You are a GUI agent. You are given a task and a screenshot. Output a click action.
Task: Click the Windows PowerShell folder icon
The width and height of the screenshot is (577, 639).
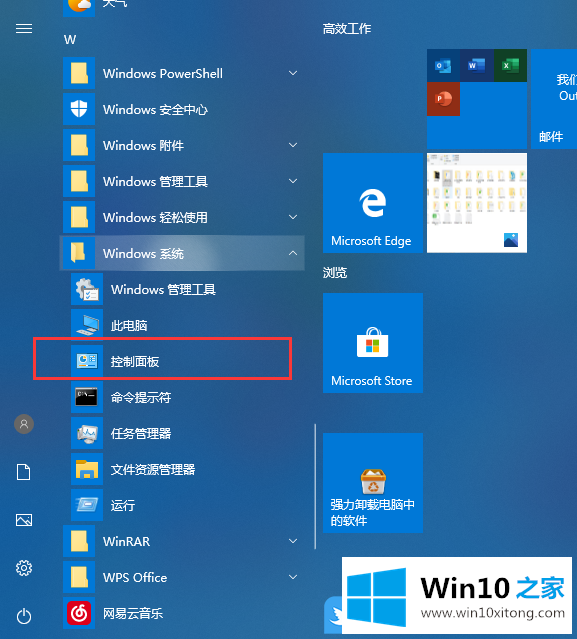tap(79, 73)
